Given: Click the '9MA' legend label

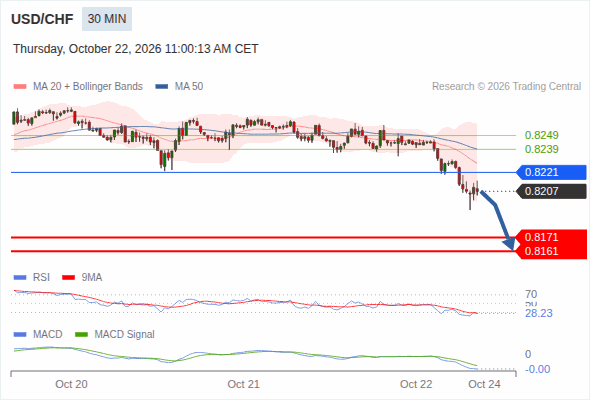Looking at the screenshot, I should (92, 278).
